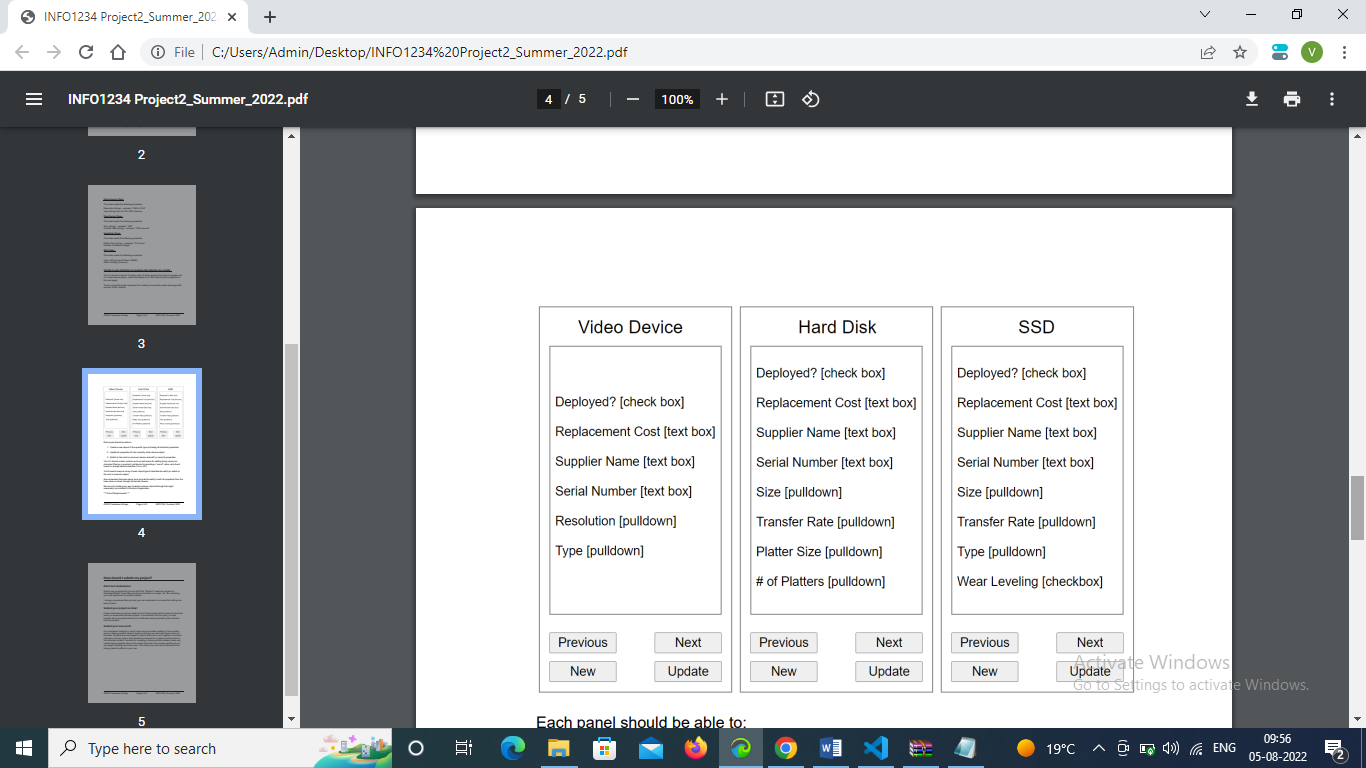Open Microsoft Word from the taskbar
The height and width of the screenshot is (768, 1366).
click(831, 748)
